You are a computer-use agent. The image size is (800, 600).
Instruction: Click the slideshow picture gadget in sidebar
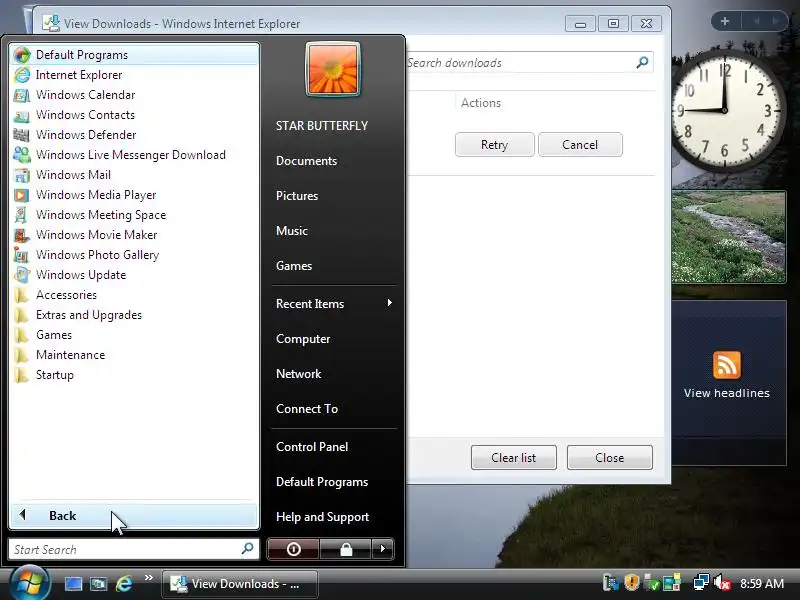click(x=729, y=237)
